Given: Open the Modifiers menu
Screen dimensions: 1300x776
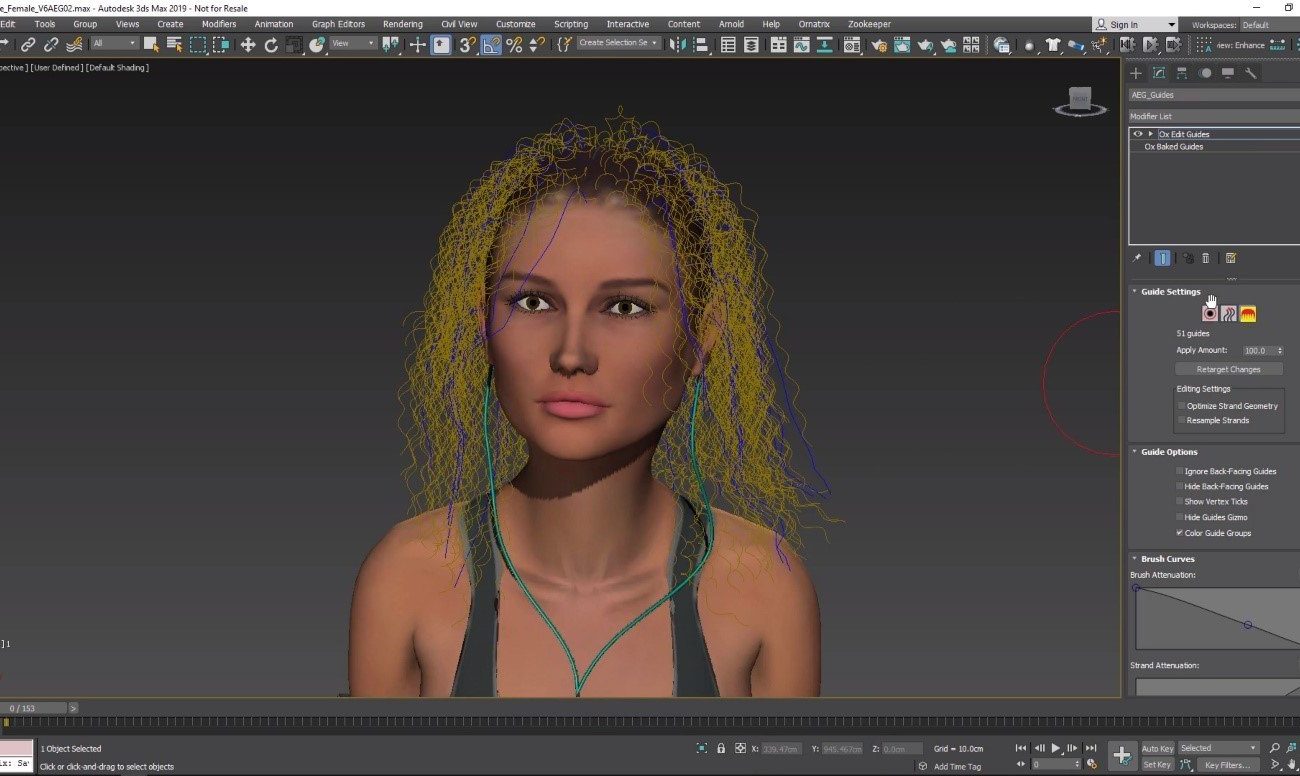Looking at the screenshot, I should tap(219, 24).
